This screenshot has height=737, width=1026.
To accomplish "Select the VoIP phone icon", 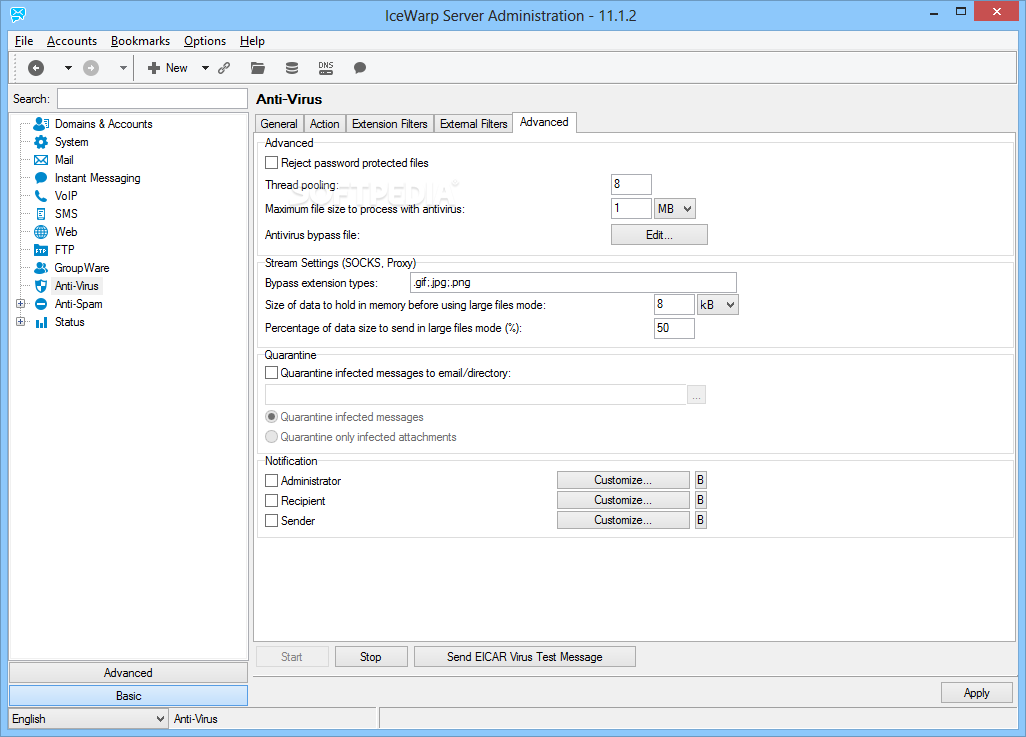I will point(41,196).
